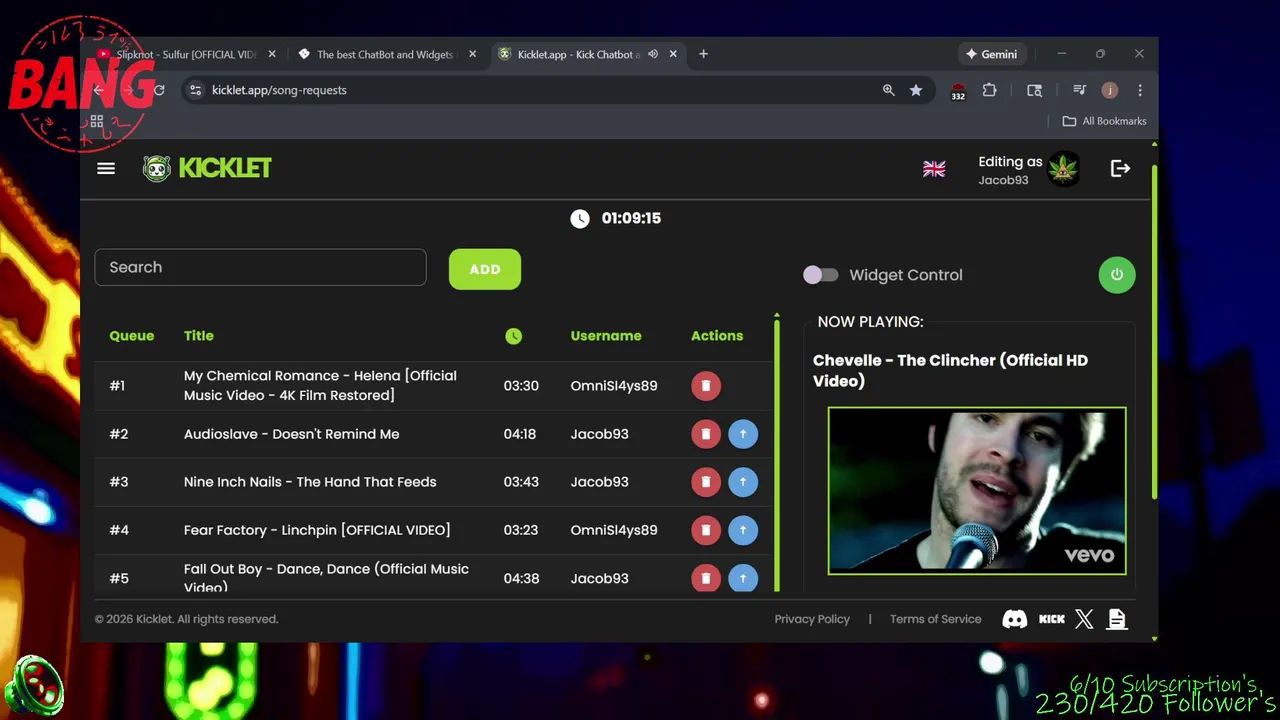The image size is (1280, 720).
Task: Delete Fall Out Boy - Dance, Dance
Action: point(706,578)
